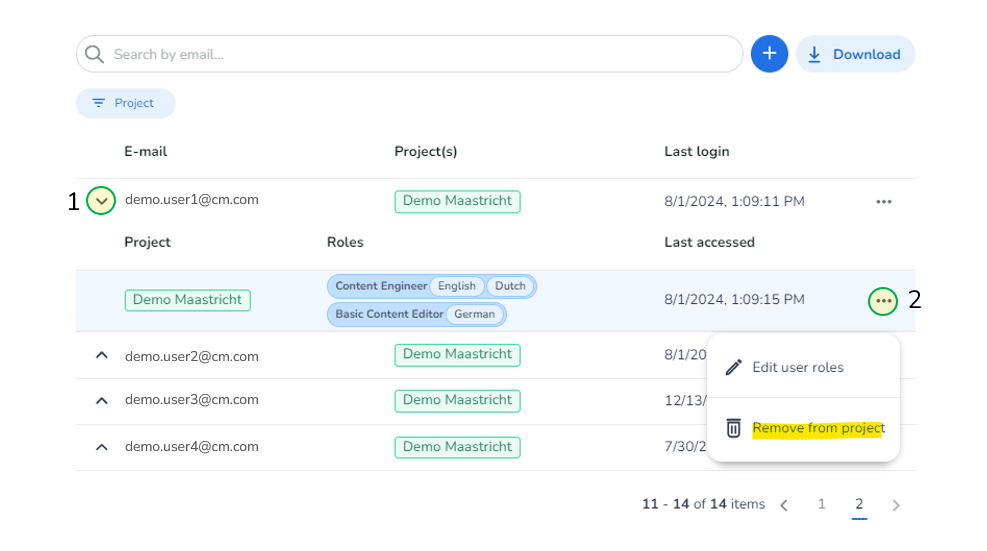Viewport: 987px width, 551px height.
Task: Expand the demo.user2@cm.com row
Action: pos(101,355)
